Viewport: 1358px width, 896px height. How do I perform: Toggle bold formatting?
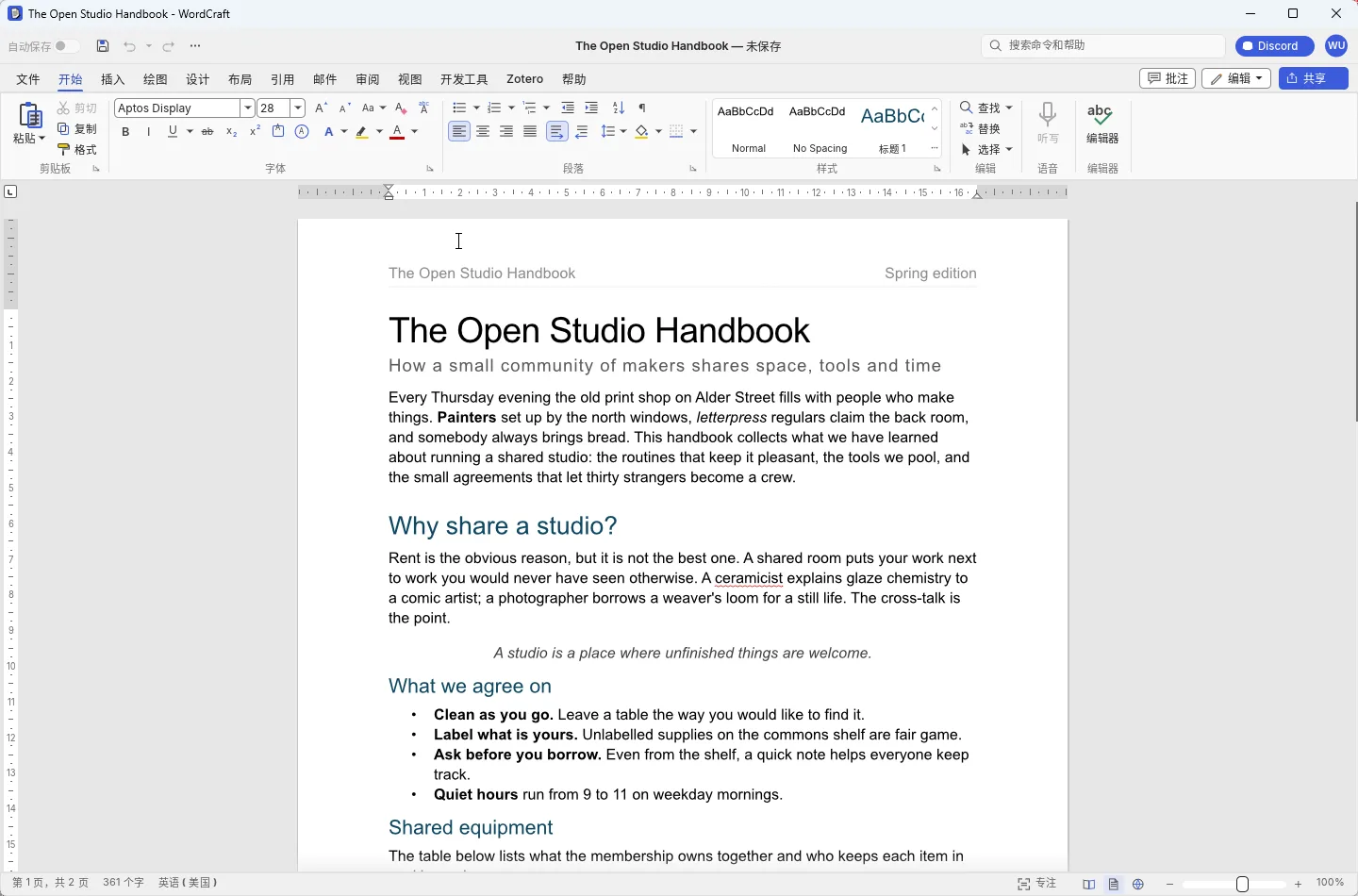click(125, 132)
